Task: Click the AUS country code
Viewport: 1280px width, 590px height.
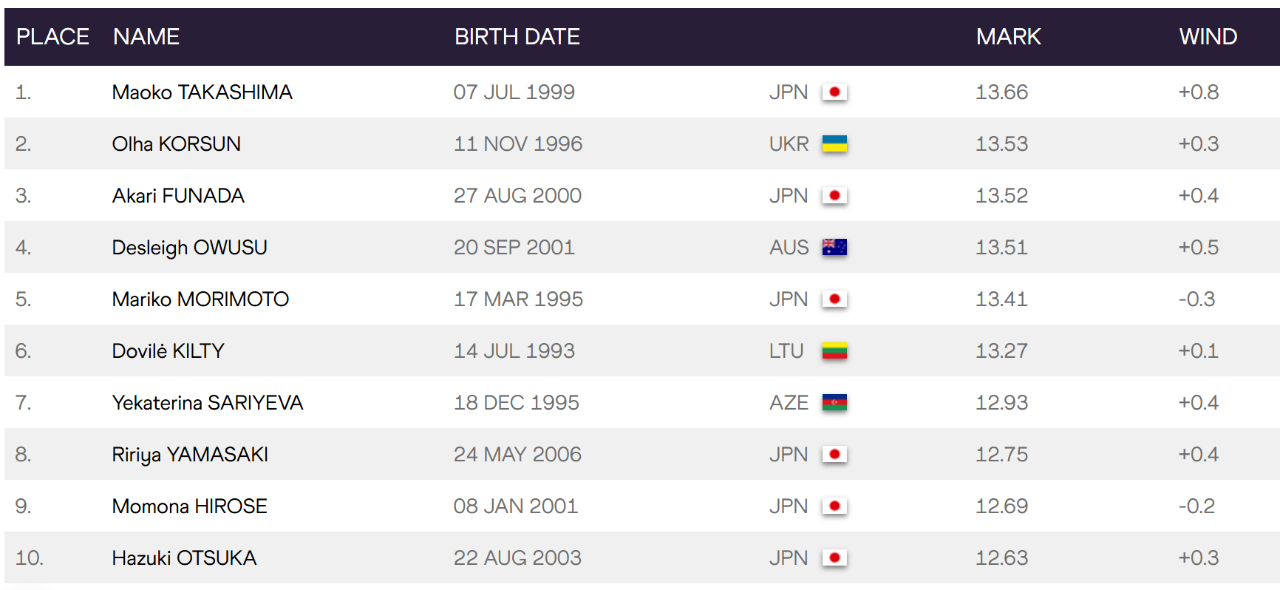Action: pyautogui.click(x=788, y=247)
